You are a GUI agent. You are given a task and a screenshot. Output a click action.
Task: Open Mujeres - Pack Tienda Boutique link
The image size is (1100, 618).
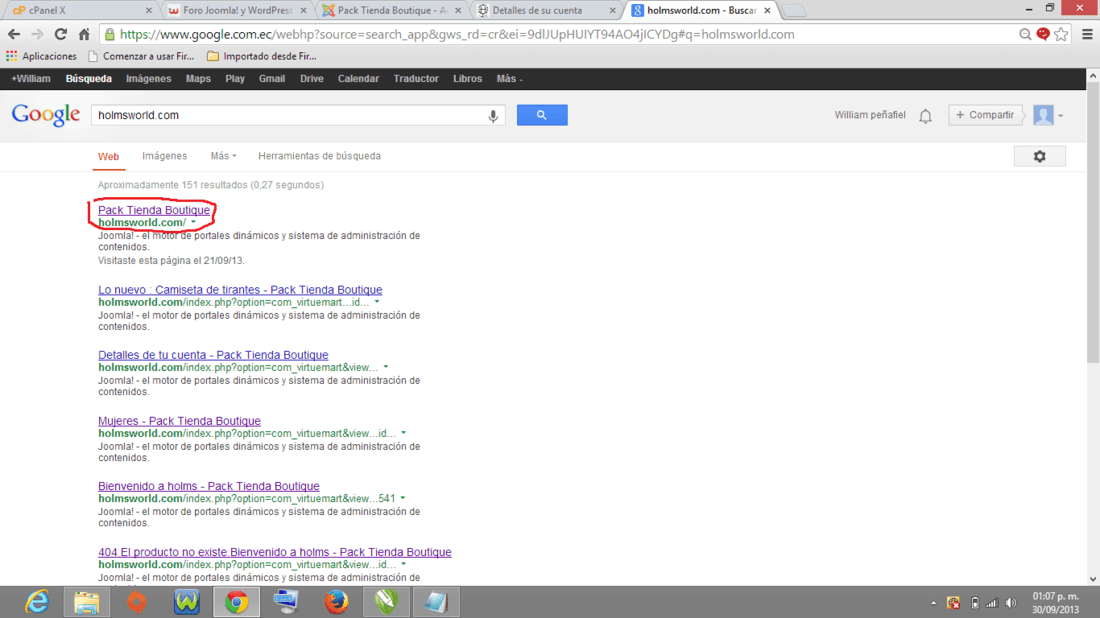coord(179,421)
